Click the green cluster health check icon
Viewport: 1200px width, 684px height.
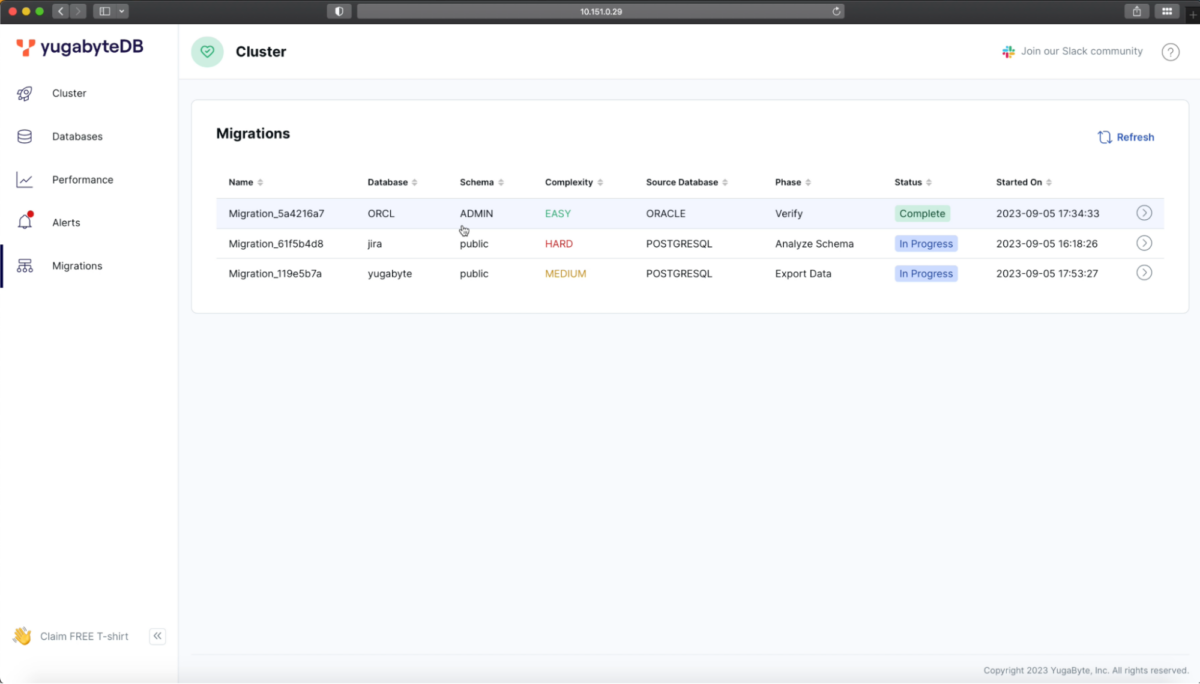click(x=207, y=51)
